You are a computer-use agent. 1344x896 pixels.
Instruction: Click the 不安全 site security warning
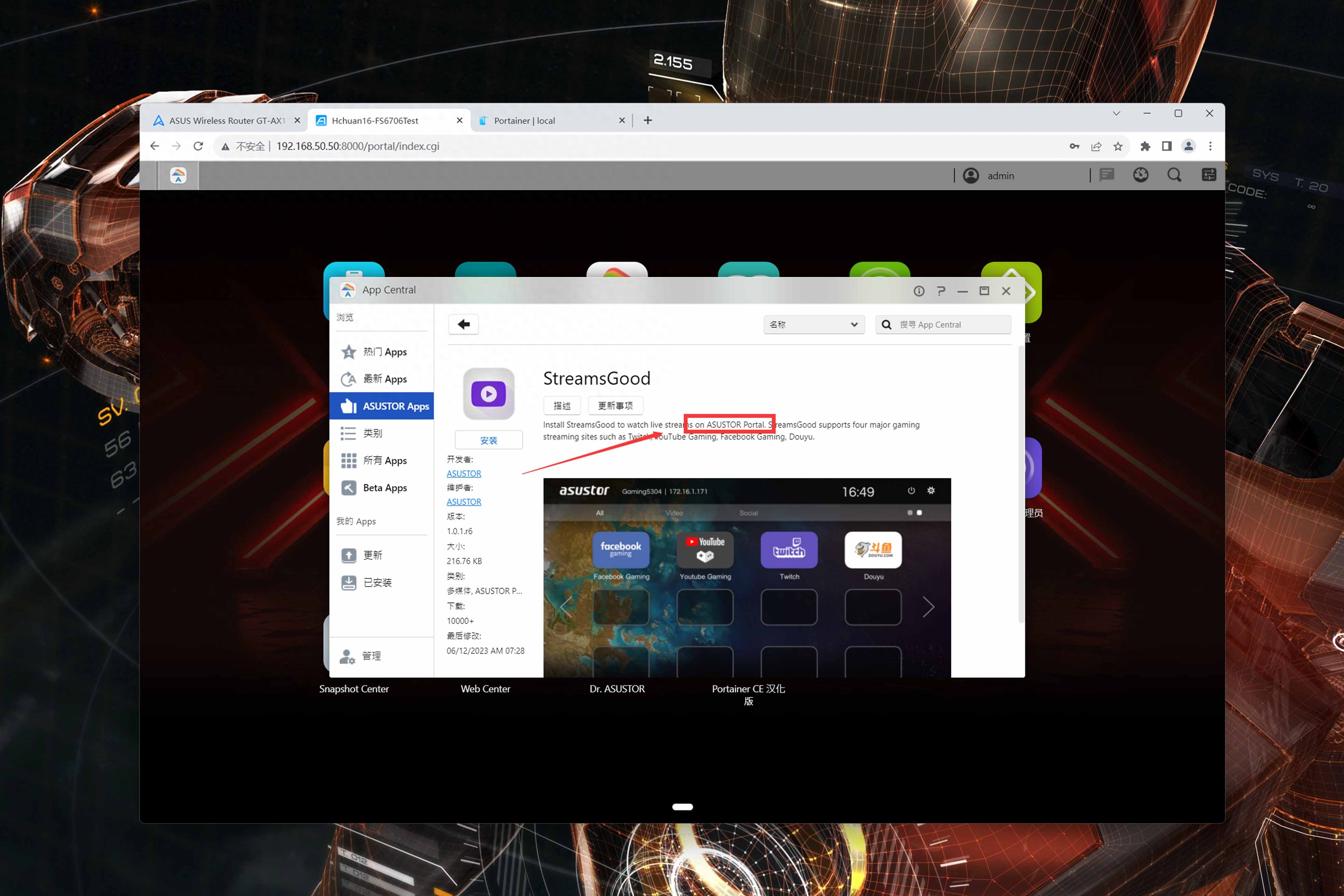243,146
